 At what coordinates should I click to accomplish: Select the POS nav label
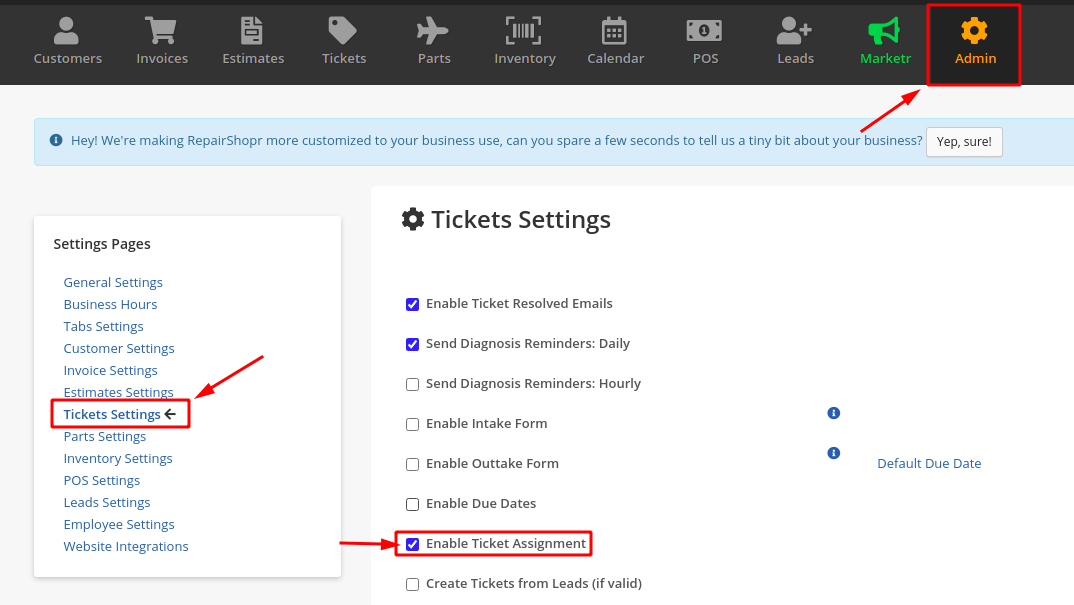click(x=705, y=58)
